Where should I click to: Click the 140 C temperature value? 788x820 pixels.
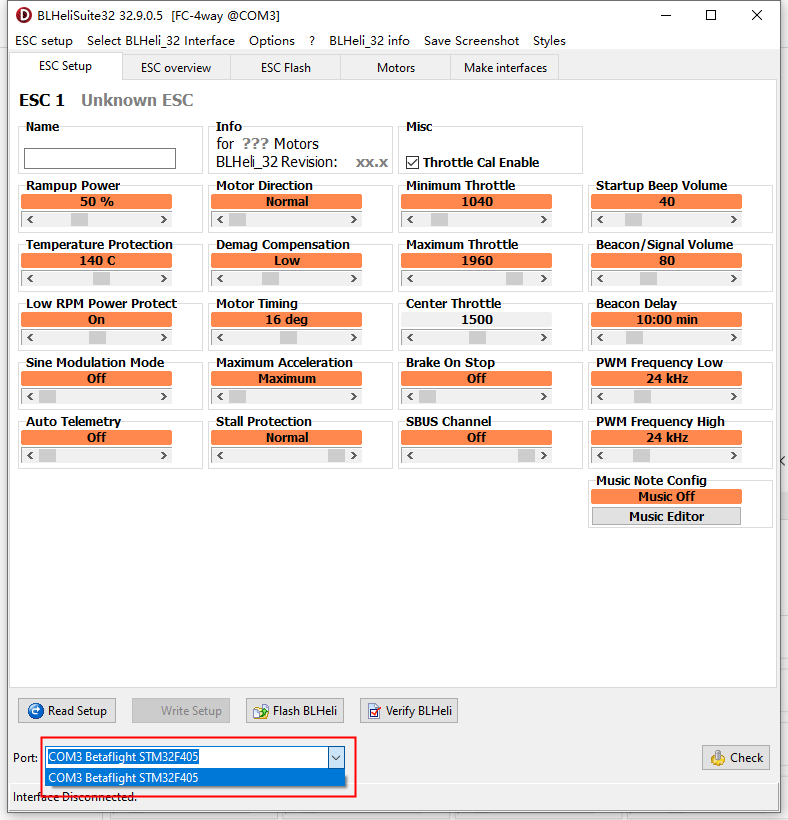click(97, 260)
